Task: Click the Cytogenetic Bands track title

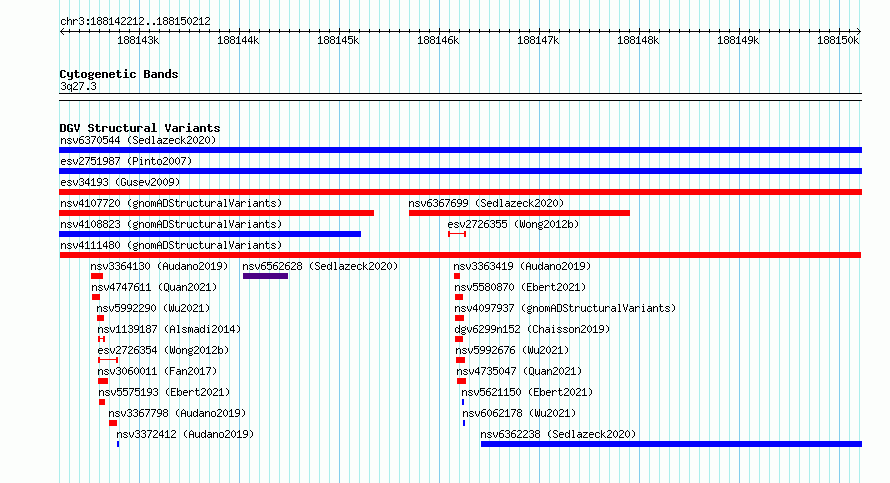Action: click(x=119, y=74)
